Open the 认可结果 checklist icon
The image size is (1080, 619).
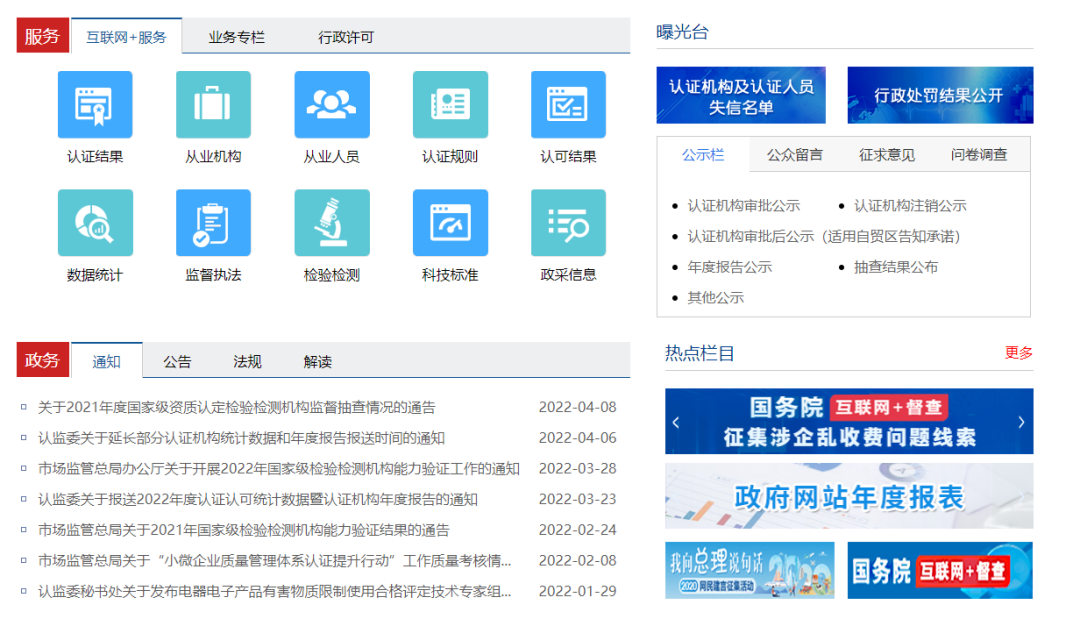(x=568, y=105)
